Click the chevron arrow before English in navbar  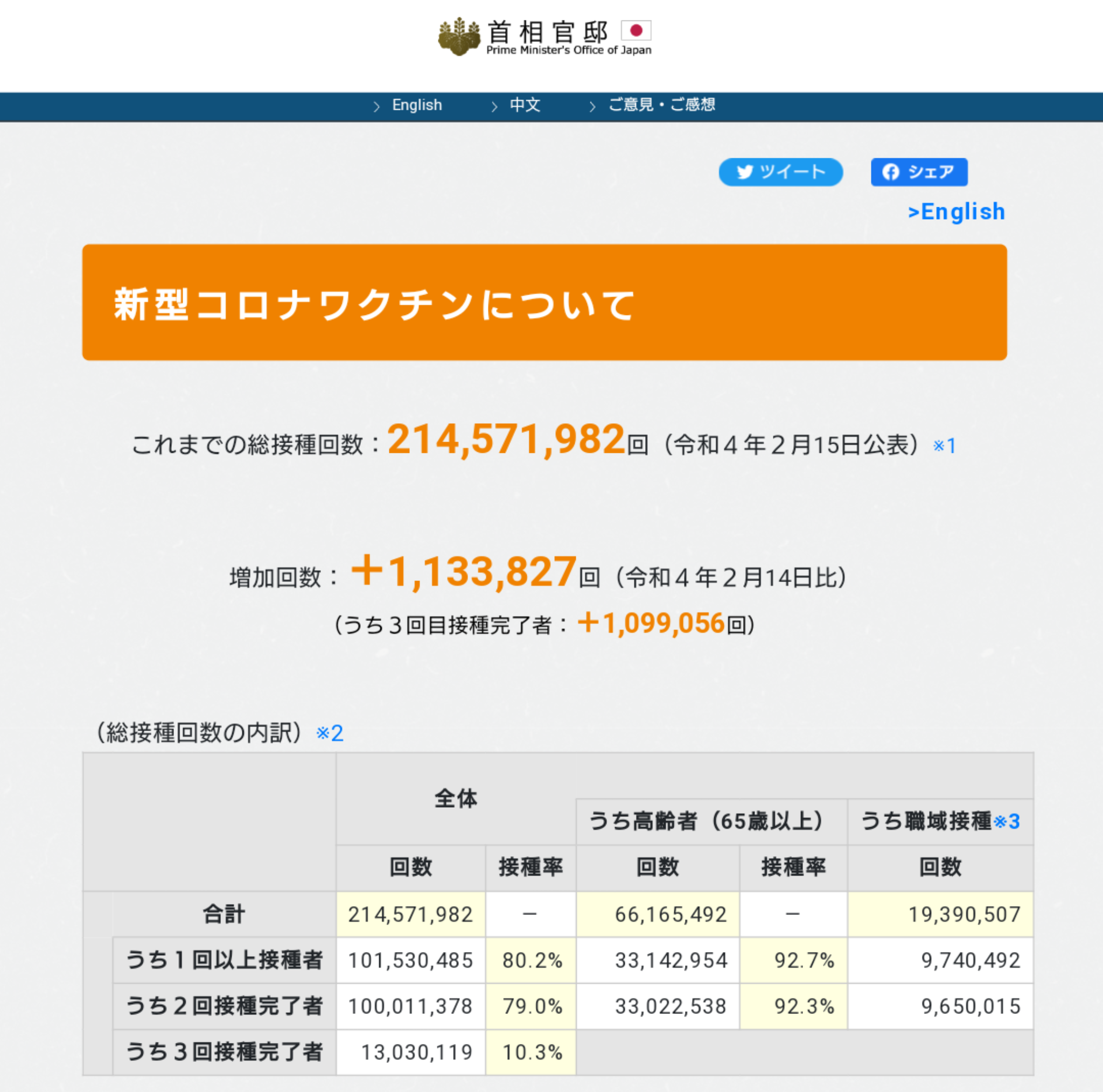click(376, 106)
